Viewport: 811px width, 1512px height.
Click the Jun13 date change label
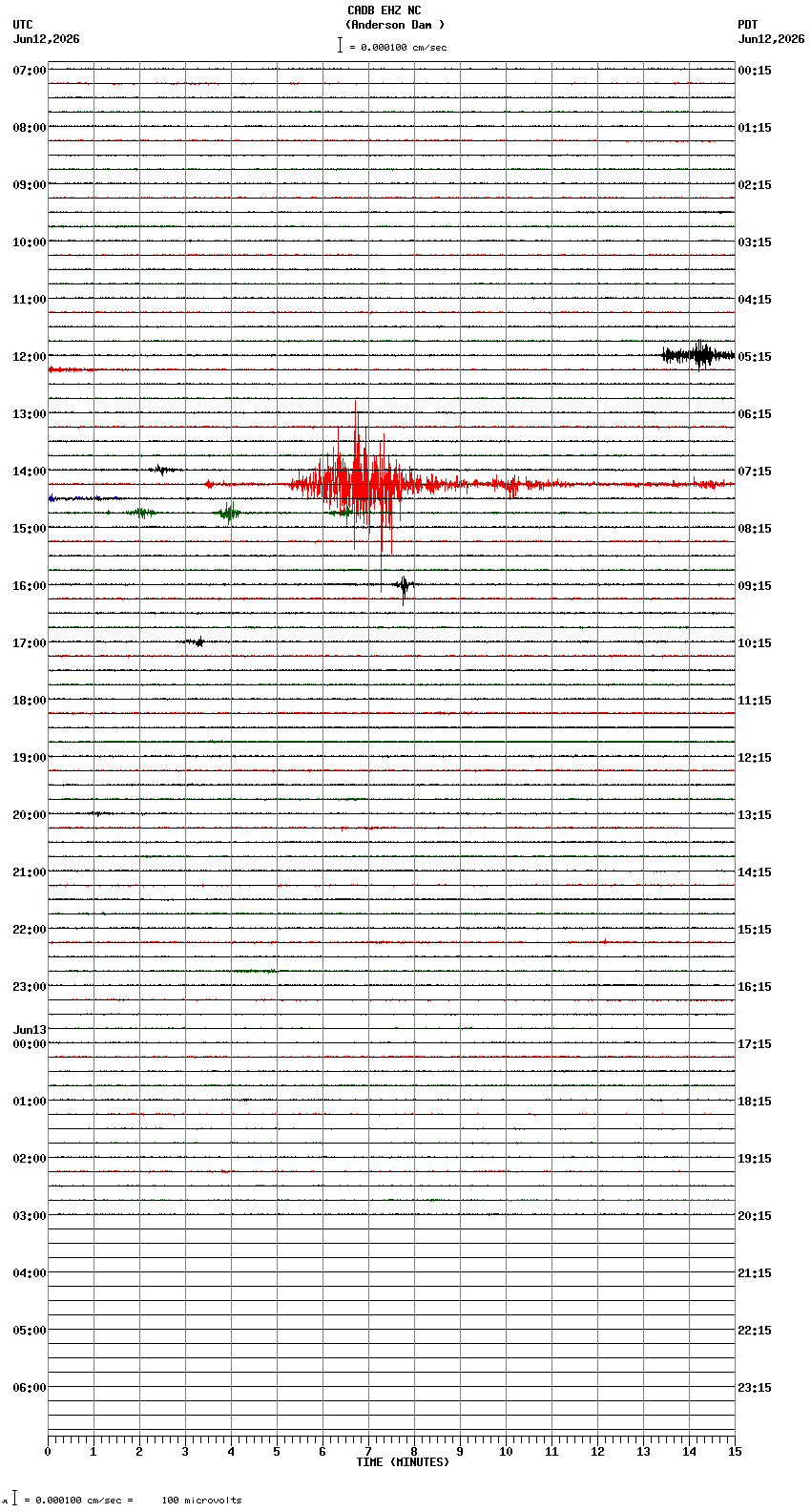[x=30, y=1030]
